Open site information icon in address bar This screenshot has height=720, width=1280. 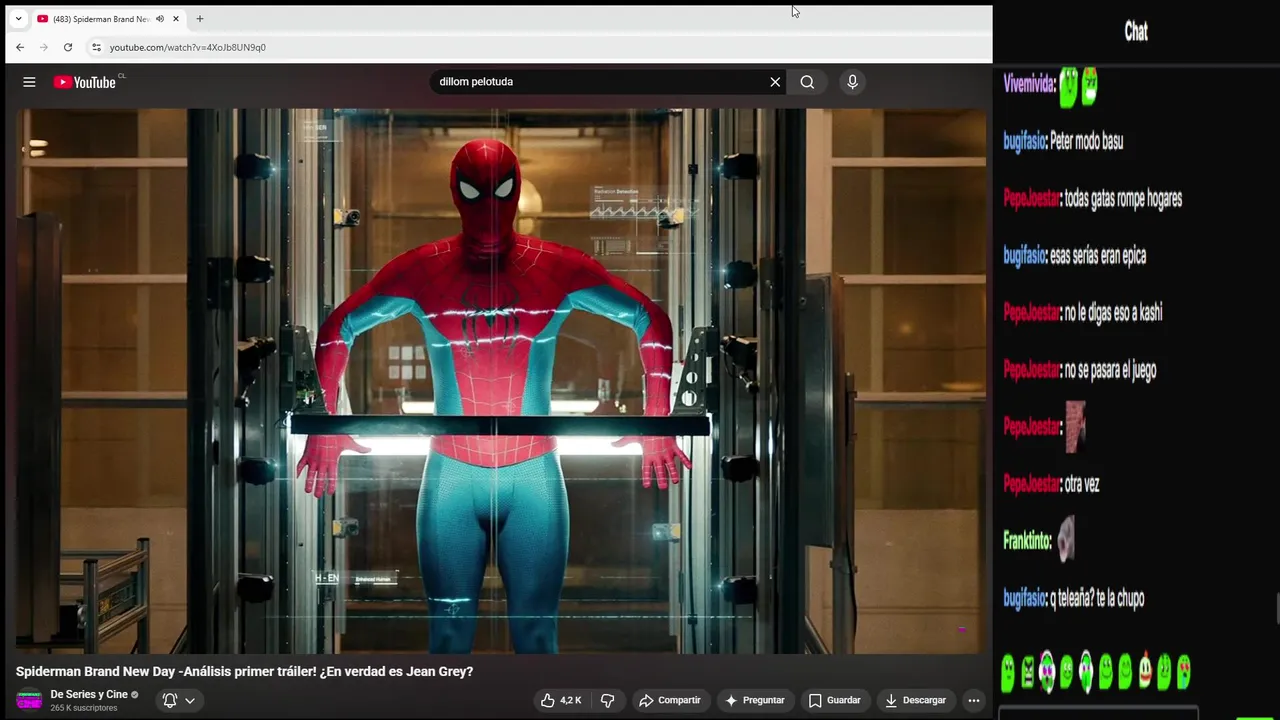tap(96, 47)
